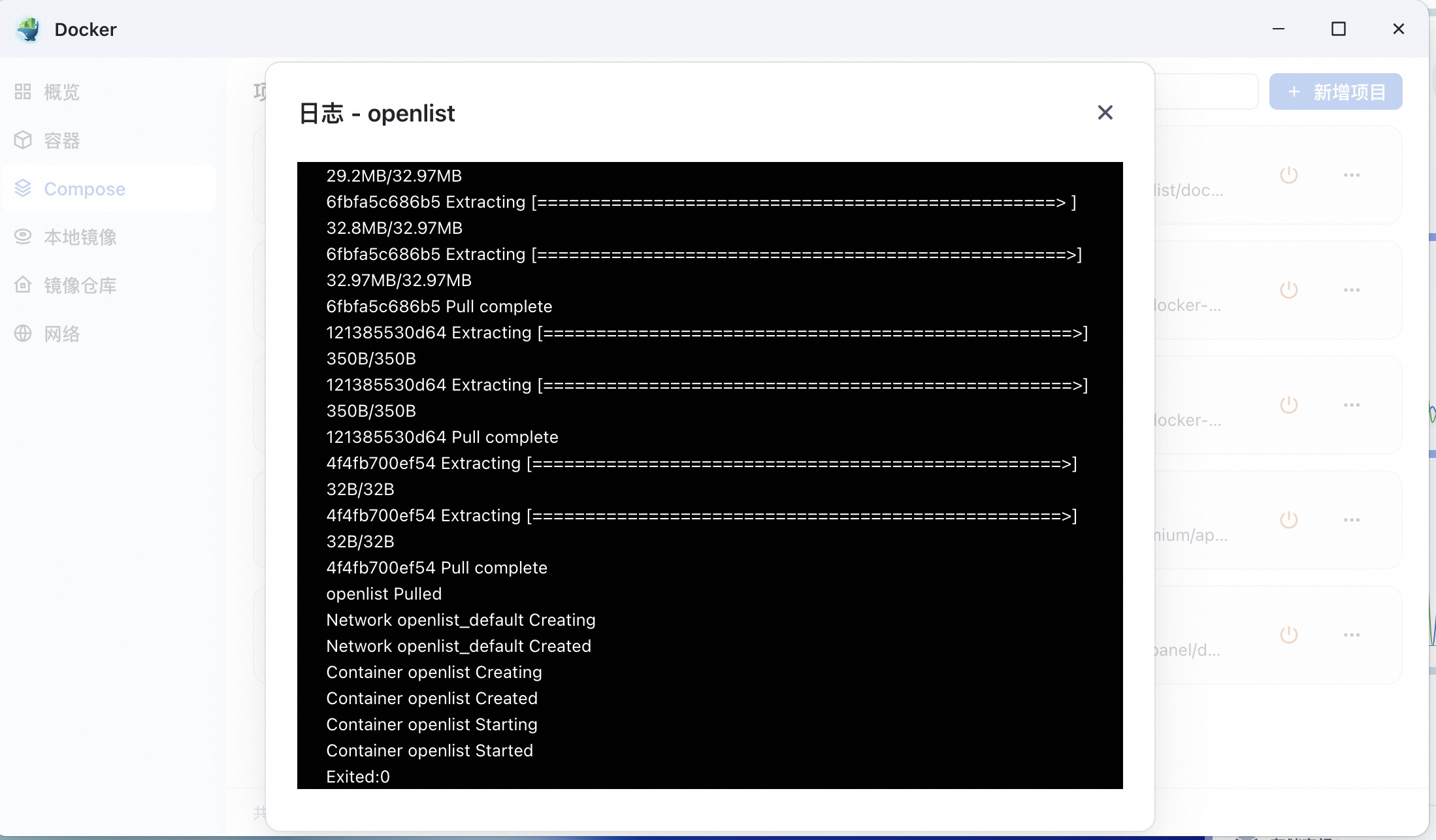Click the Docker app logo icon

(29, 29)
